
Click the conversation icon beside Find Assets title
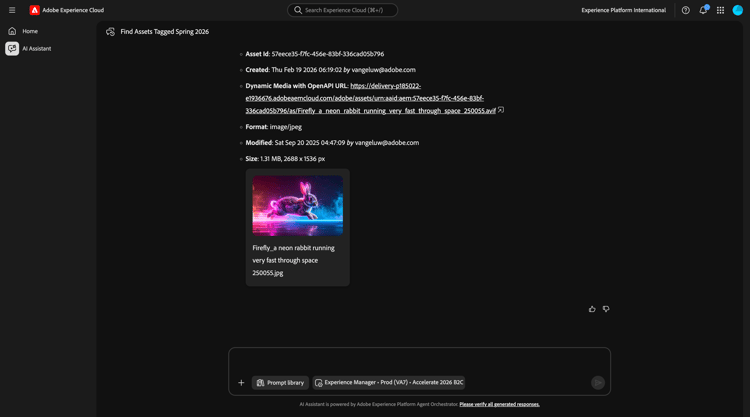[110, 32]
